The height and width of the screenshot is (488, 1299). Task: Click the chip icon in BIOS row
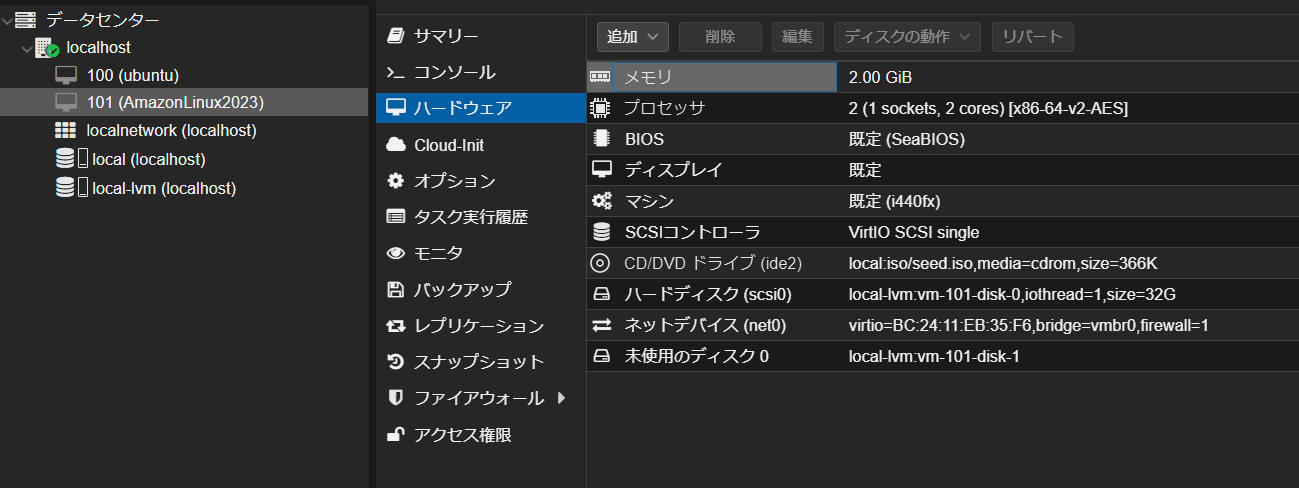(x=601, y=139)
